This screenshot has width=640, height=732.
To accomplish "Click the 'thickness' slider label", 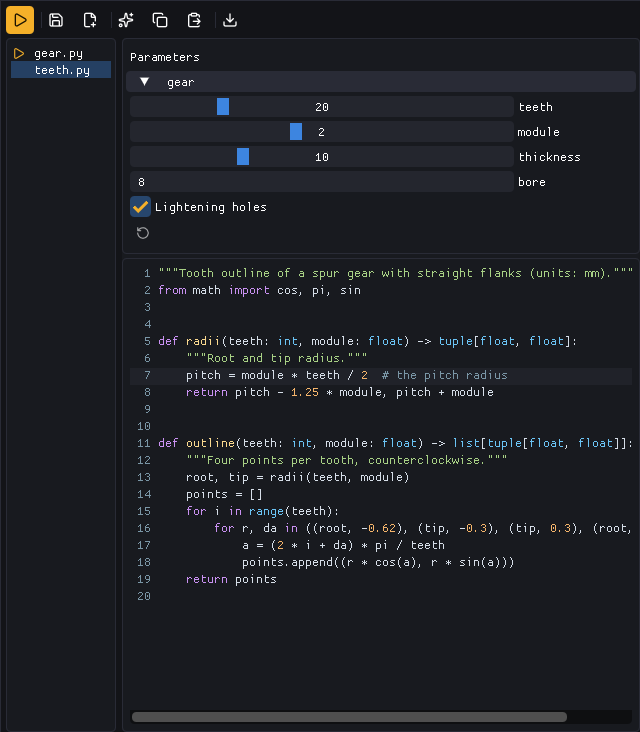I will click(549, 157).
